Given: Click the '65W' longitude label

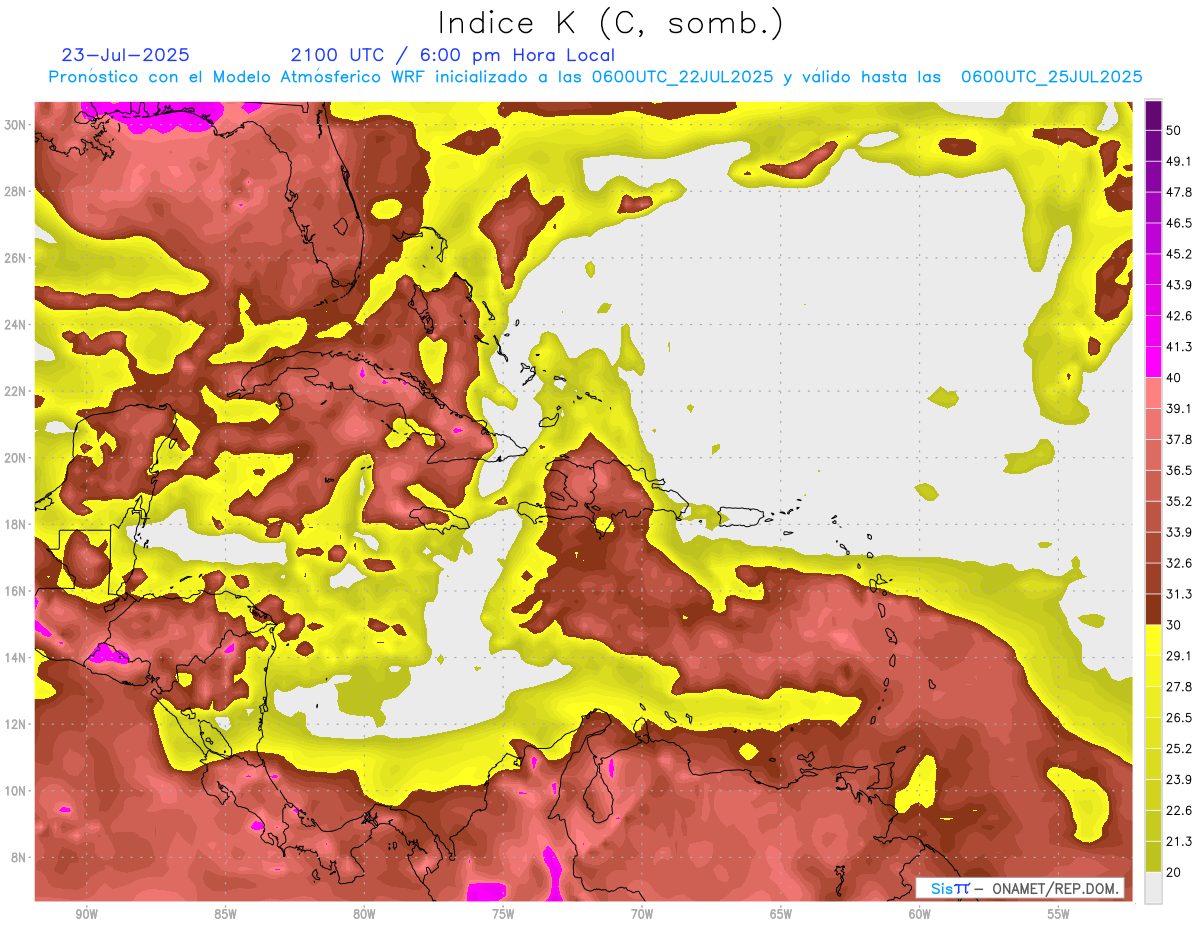Looking at the screenshot, I should coord(781,914).
